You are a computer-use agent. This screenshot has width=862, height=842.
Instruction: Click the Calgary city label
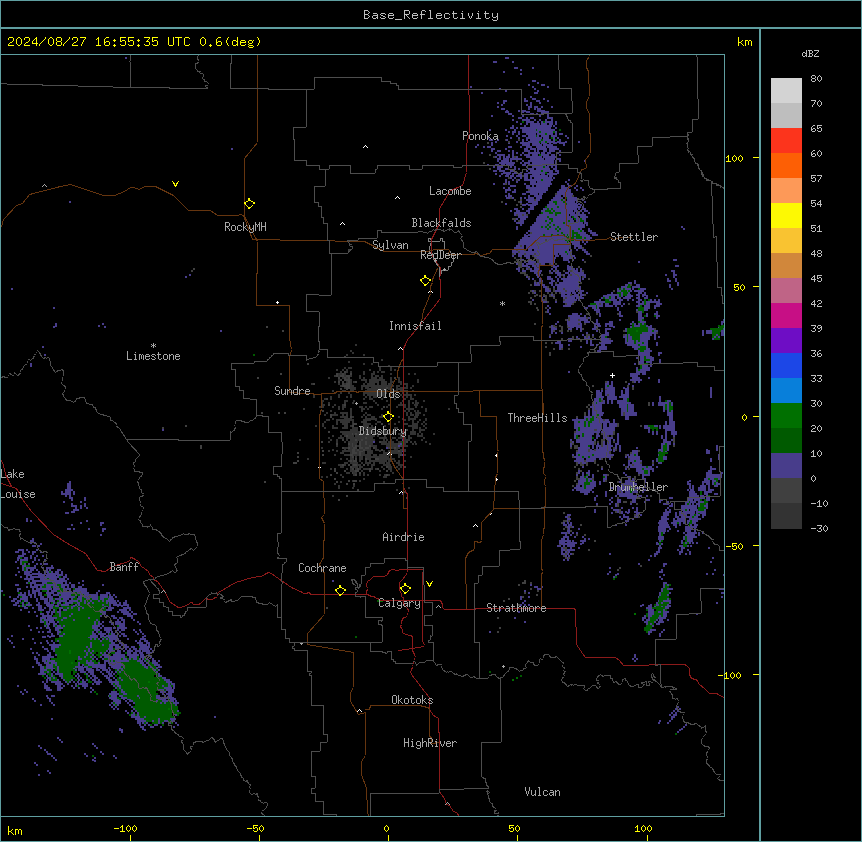pos(399,603)
